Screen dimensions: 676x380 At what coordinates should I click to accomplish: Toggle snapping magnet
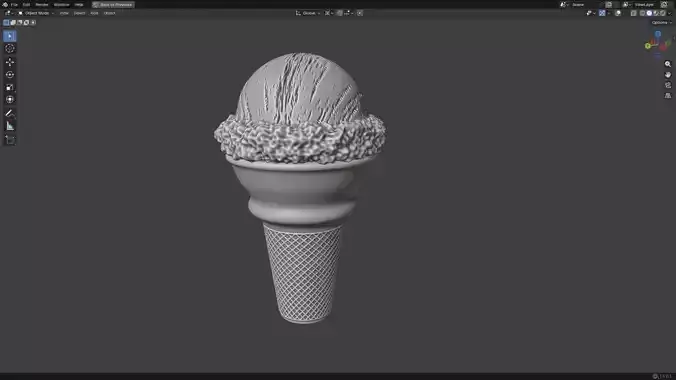[340, 13]
